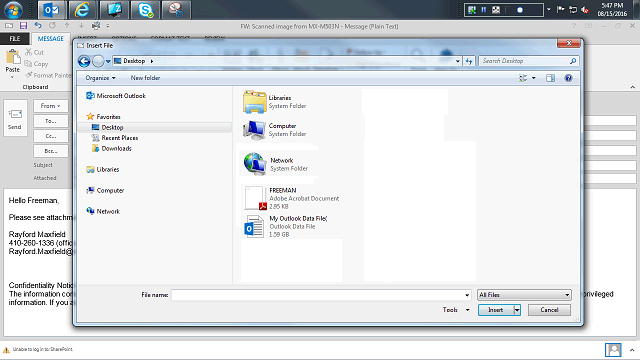Open the Organize menu

(x=100, y=78)
